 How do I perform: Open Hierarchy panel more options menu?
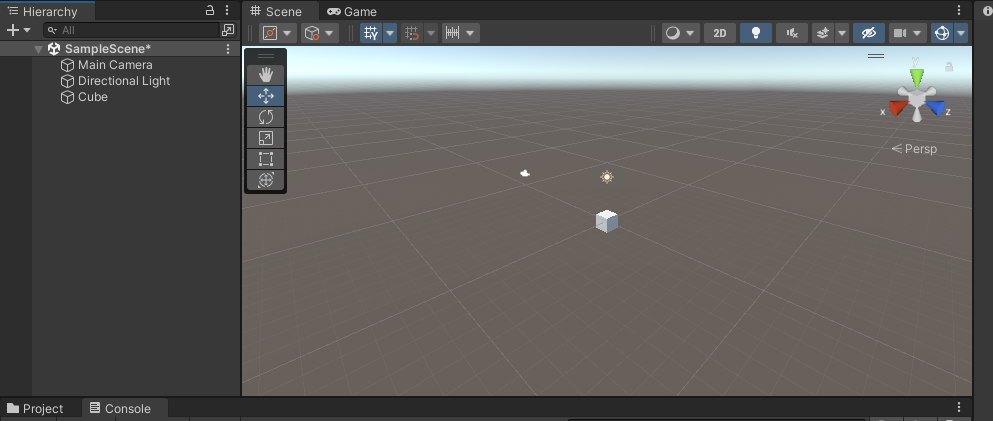pos(227,10)
